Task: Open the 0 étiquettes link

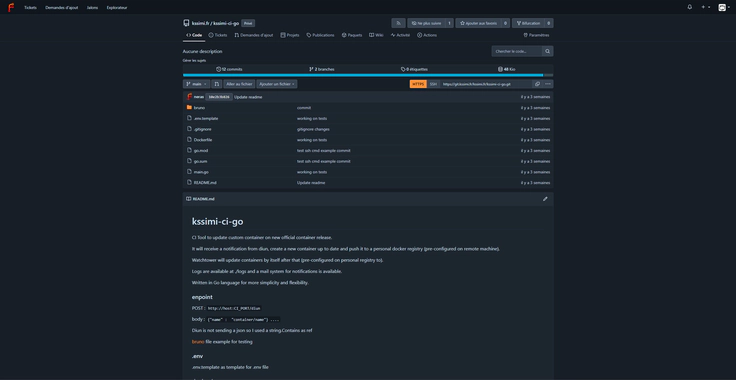Action: (x=414, y=69)
